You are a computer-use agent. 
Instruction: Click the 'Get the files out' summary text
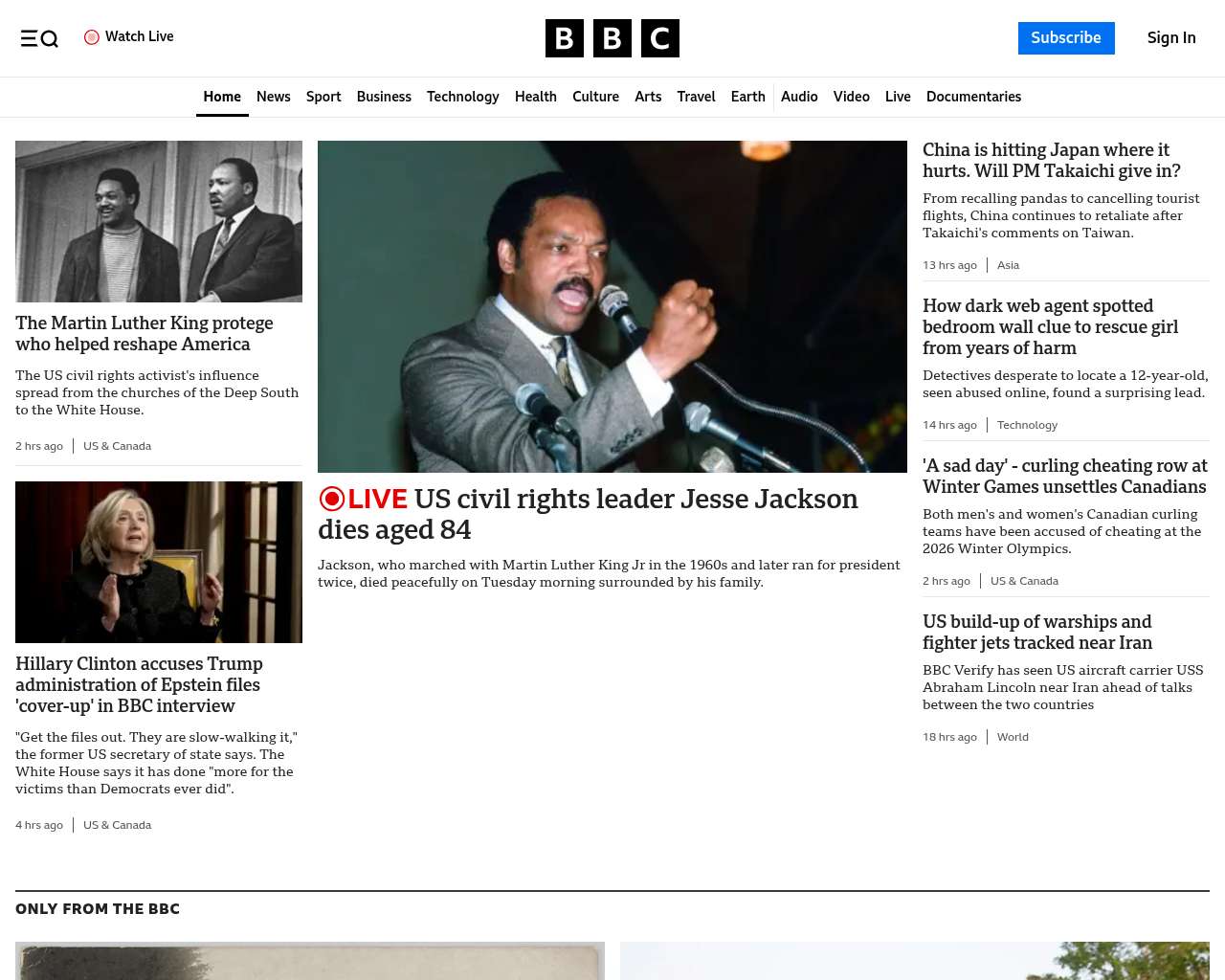(x=156, y=763)
